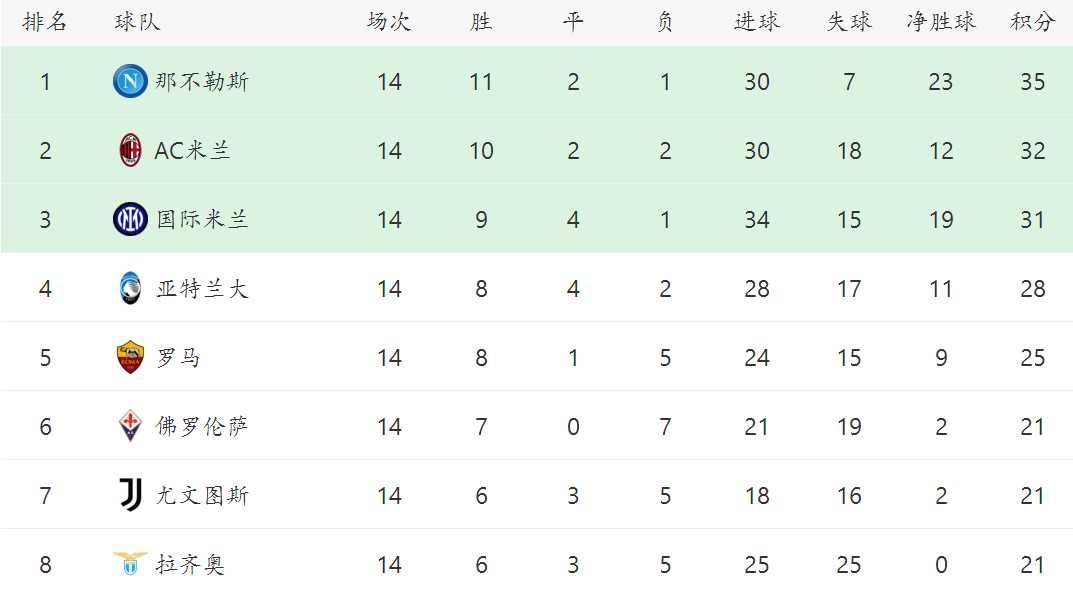
Task: Select the Inter Milan logo
Action: [130, 219]
